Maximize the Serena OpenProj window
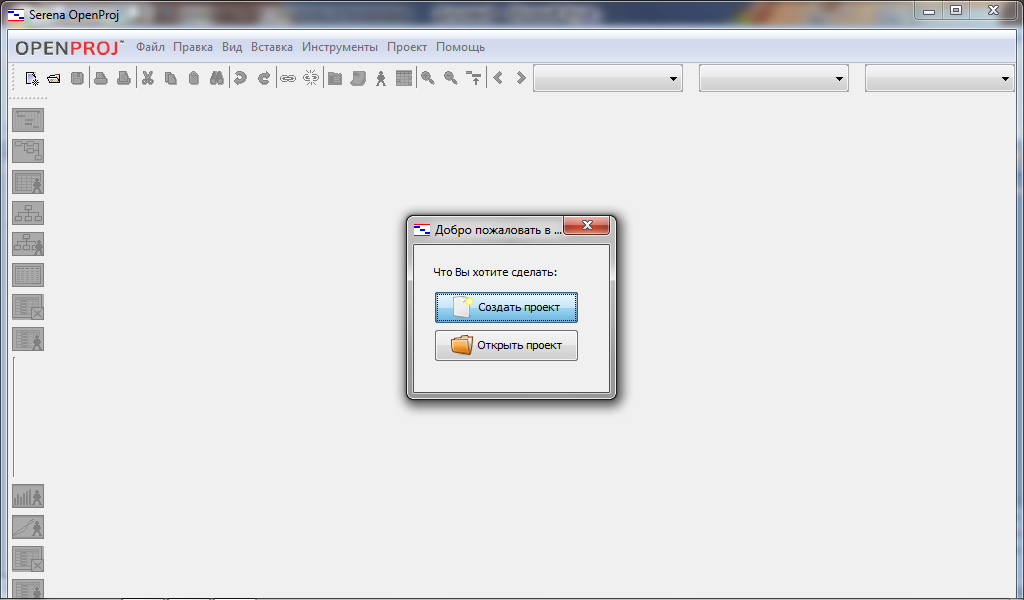 coord(956,10)
